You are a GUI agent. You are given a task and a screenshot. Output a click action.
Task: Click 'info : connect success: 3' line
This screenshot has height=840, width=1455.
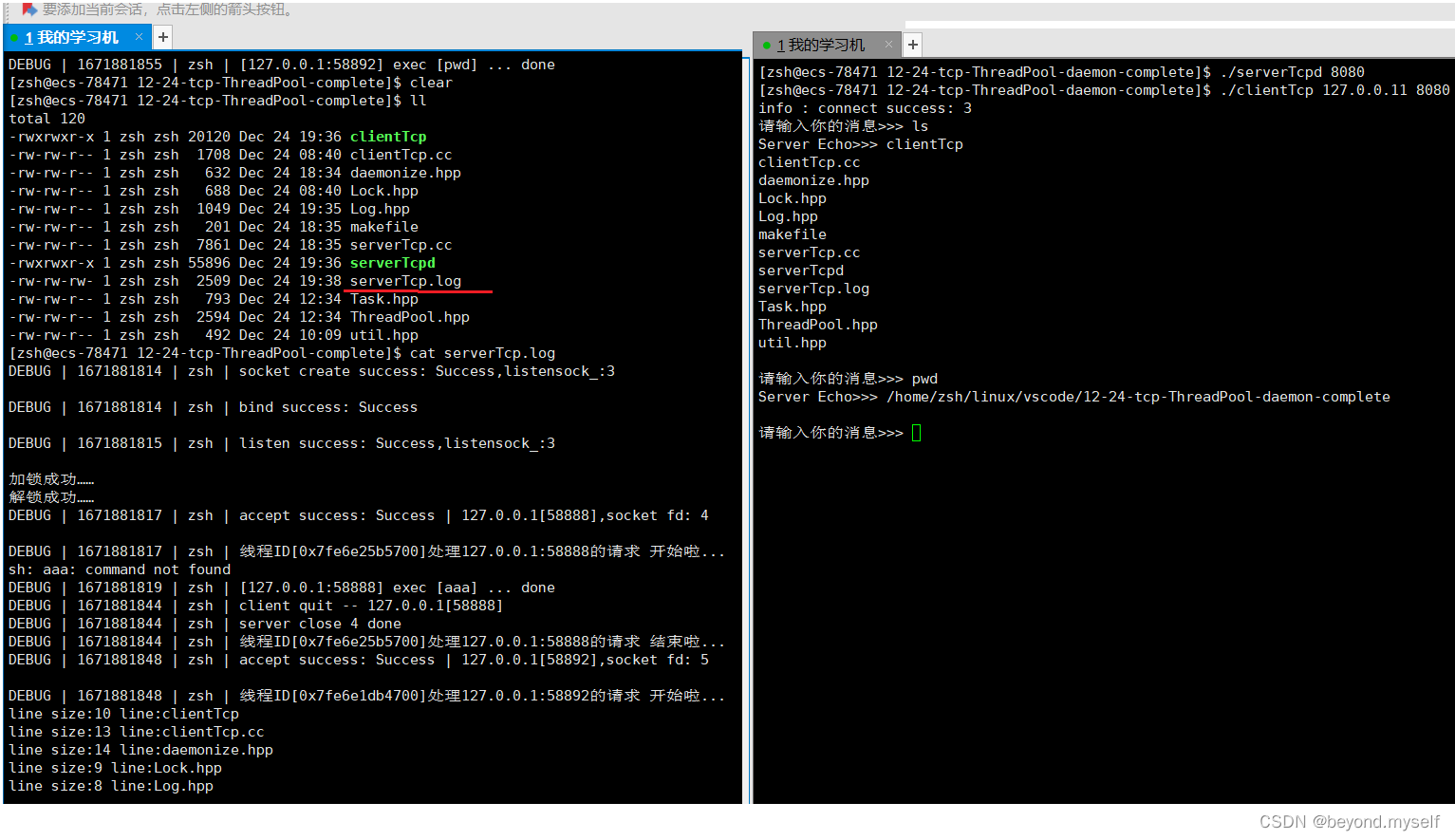(865, 108)
